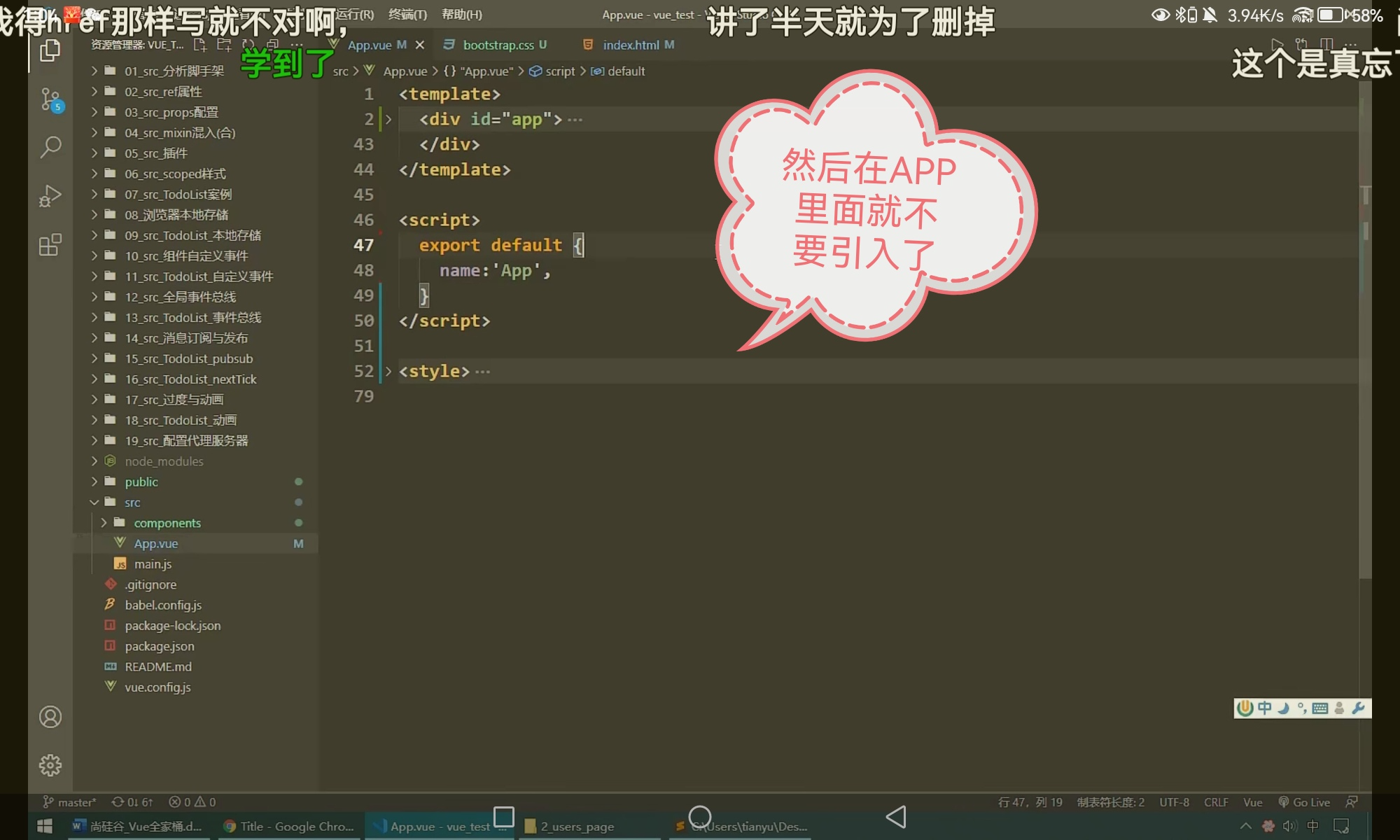This screenshot has width=1400, height=840.
Task: Open the Source Control view
Action: (50, 99)
